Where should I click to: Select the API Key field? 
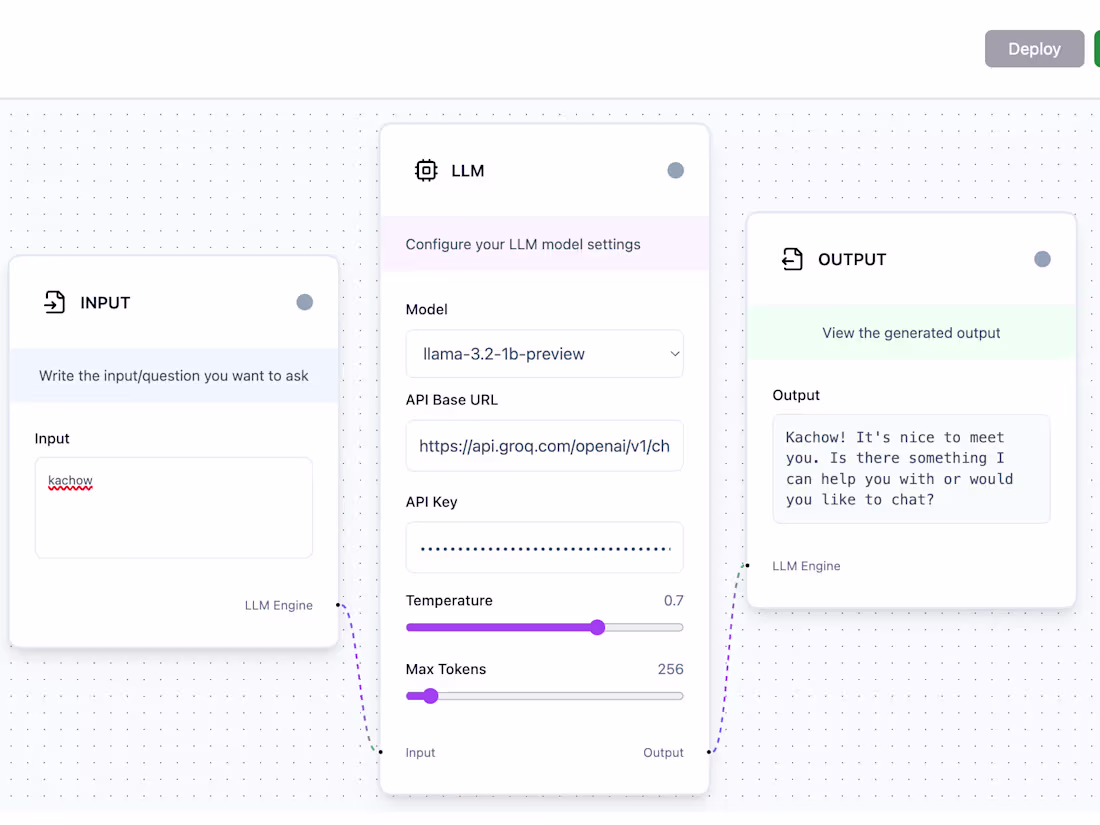tap(544, 547)
